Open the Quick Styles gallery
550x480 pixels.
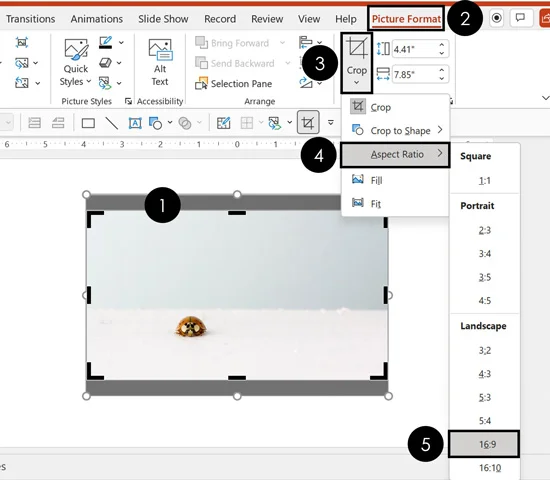click(x=76, y=62)
